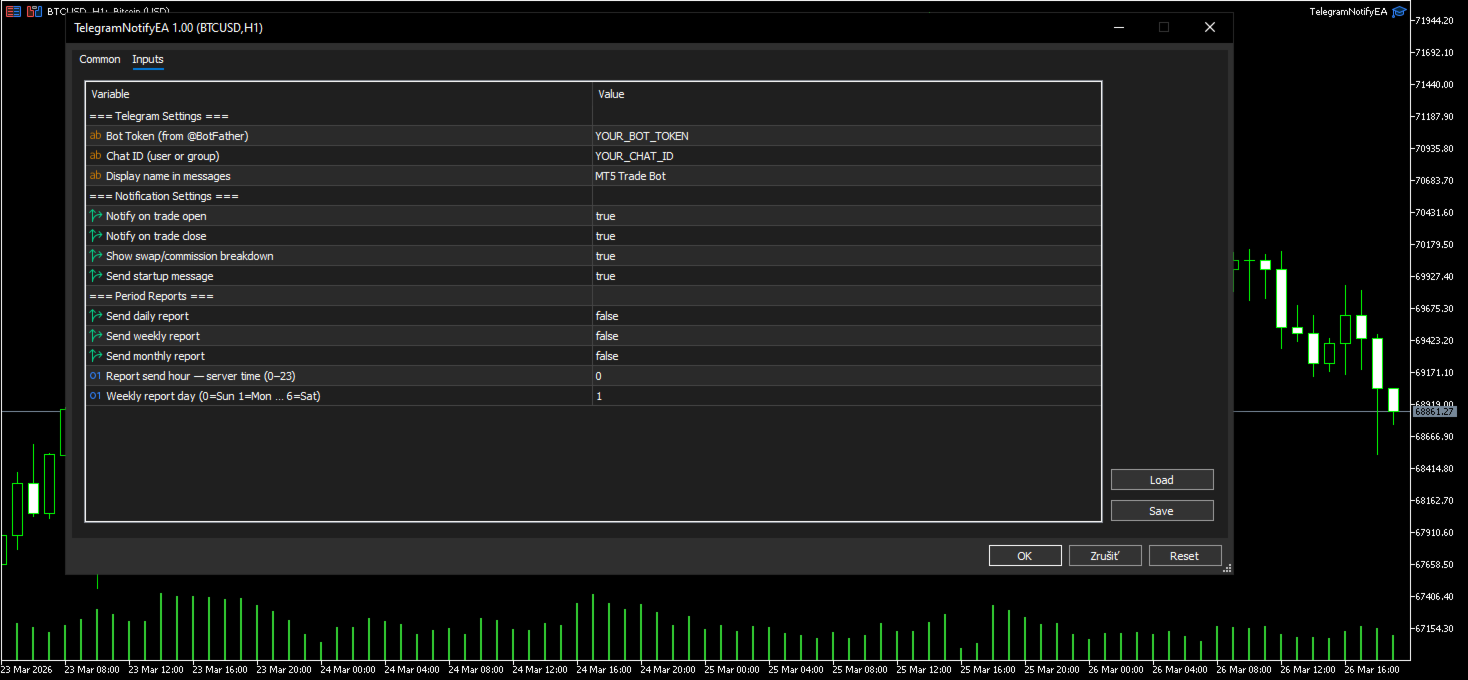Click the dialog resize grip corner
This screenshot has width=1468, height=680.
point(1227,569)
